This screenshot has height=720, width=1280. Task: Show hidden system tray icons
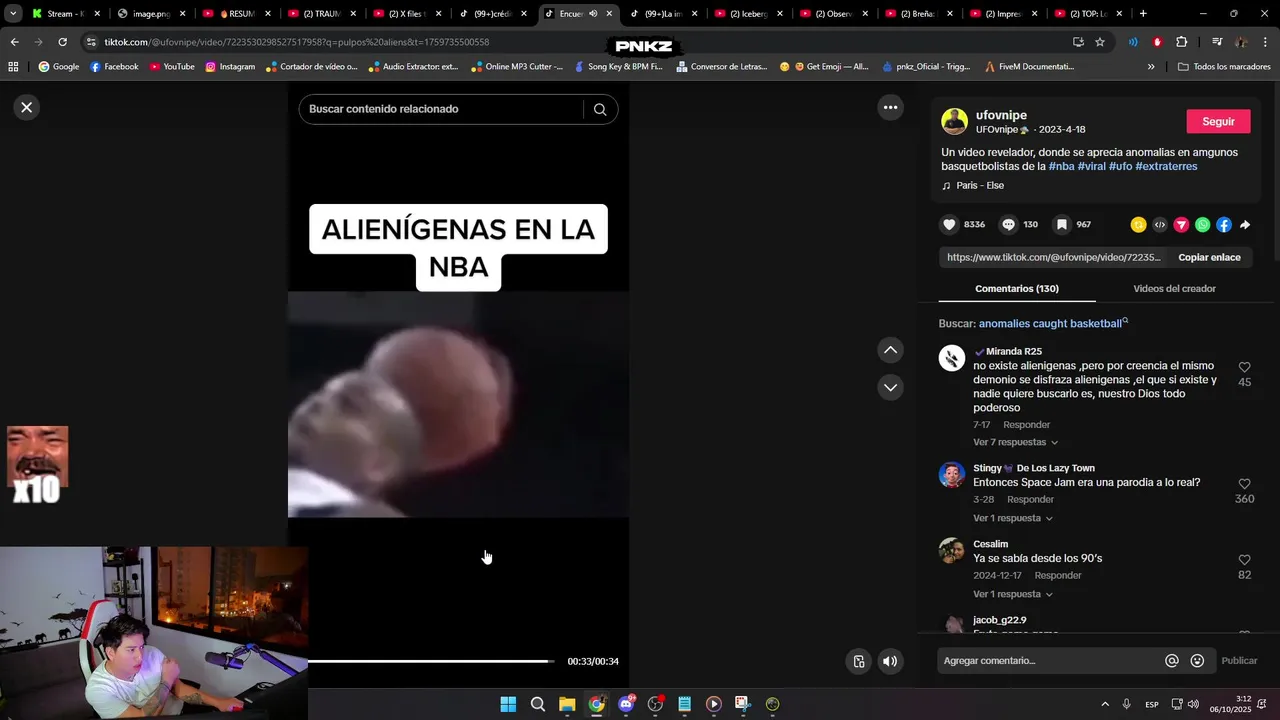pos(1105,704)
